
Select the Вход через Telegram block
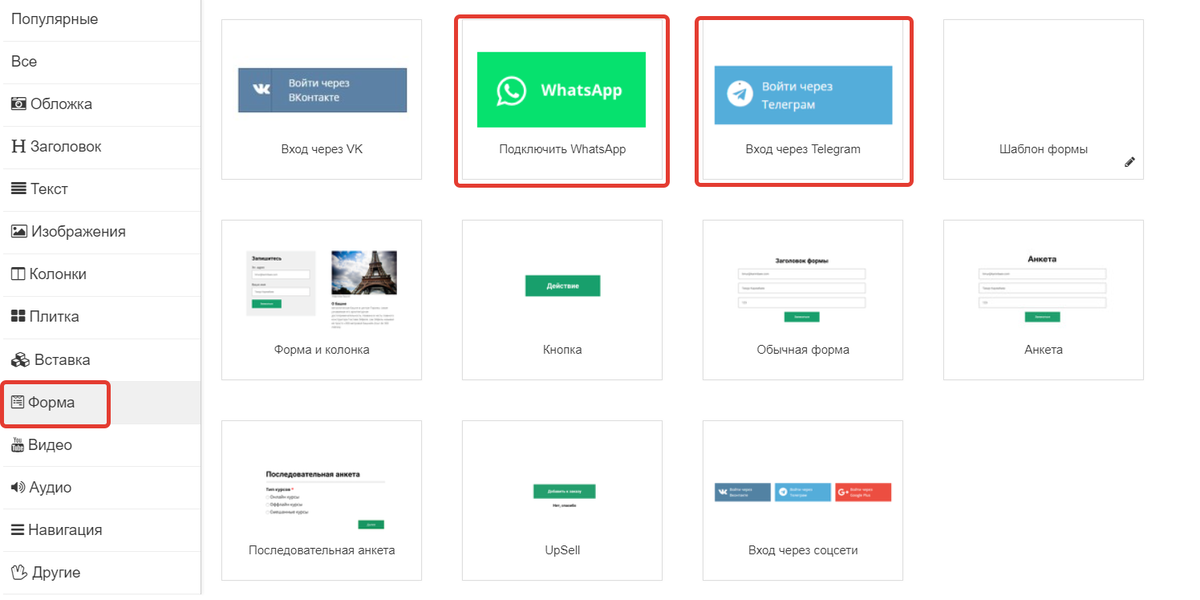pyautogui.click(x=803, y=100)
